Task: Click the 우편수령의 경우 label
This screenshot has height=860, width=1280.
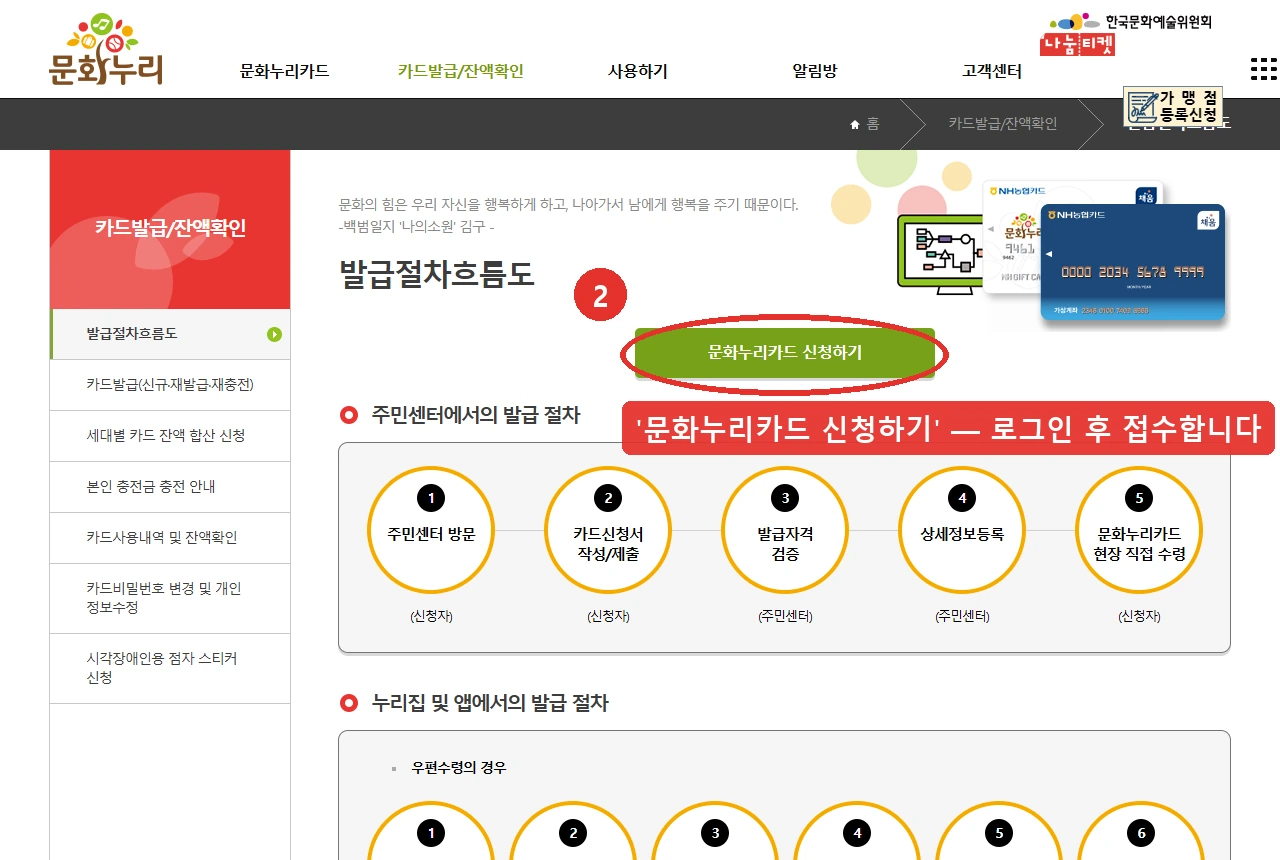Action: click(x=459, y=768)
